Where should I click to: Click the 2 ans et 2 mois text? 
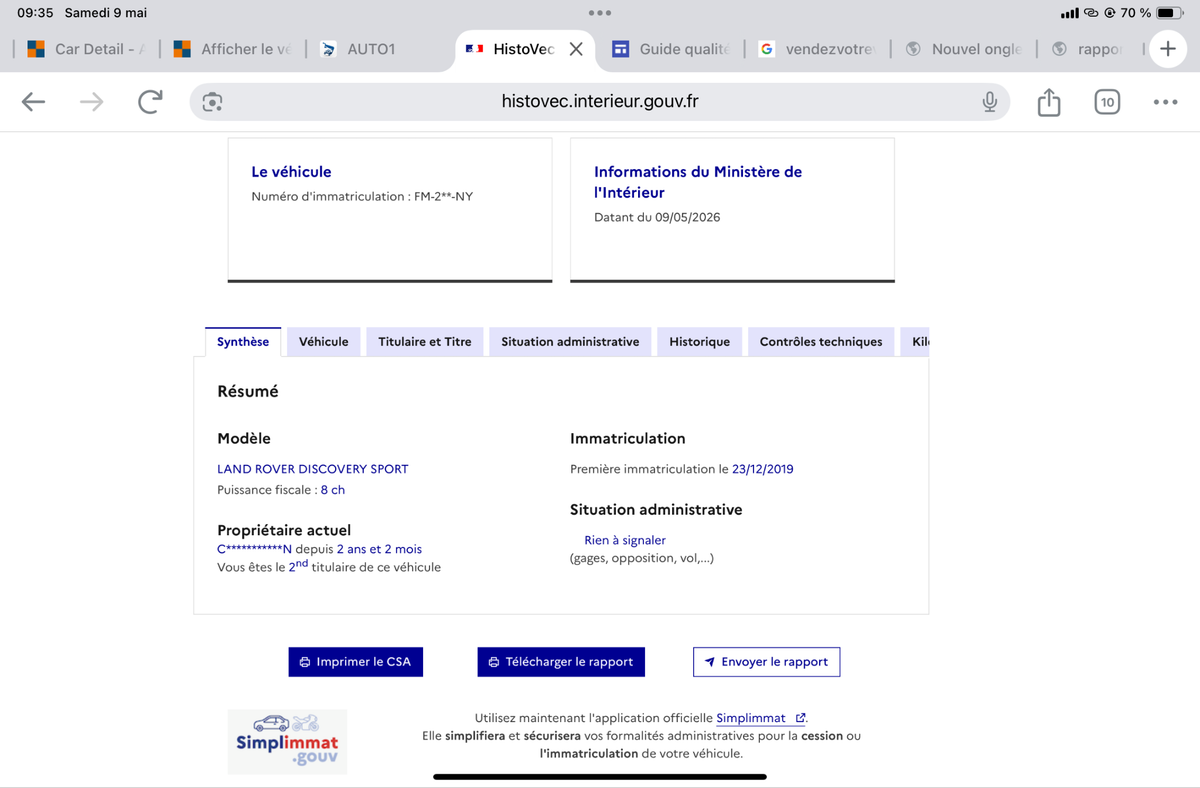click(379, 549)
